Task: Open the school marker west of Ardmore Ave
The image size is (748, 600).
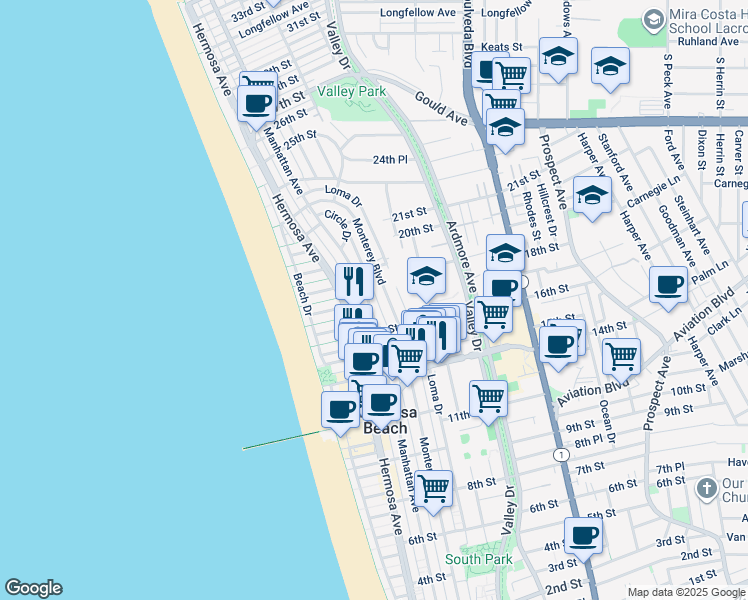Action: [x=426, y=276]
